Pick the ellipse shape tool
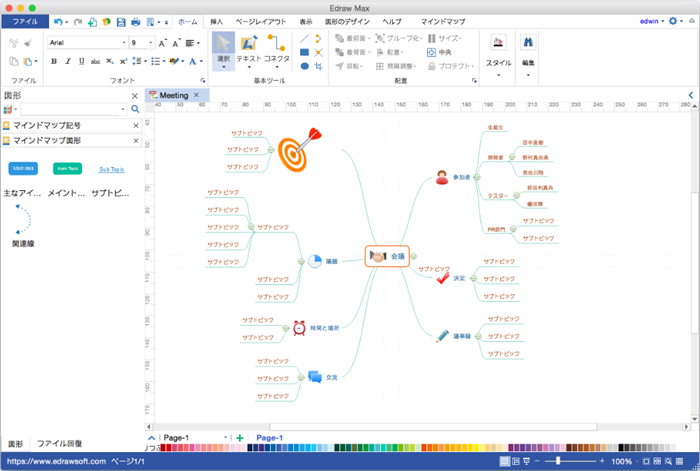Viewport: 700px width, 471px height. pyautogui.click(x=304, y=66)
